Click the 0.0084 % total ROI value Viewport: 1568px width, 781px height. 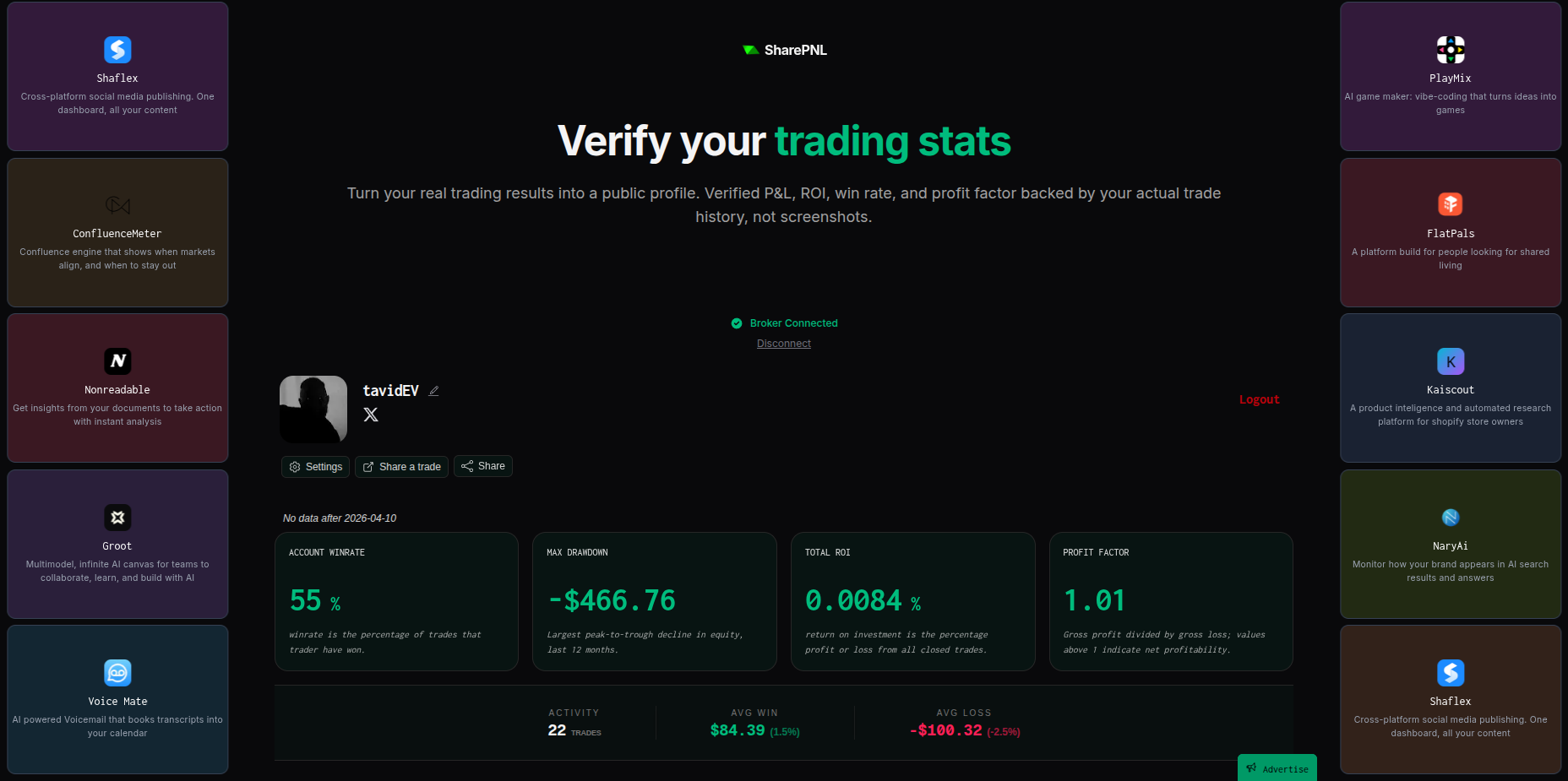tap(863, 600)
